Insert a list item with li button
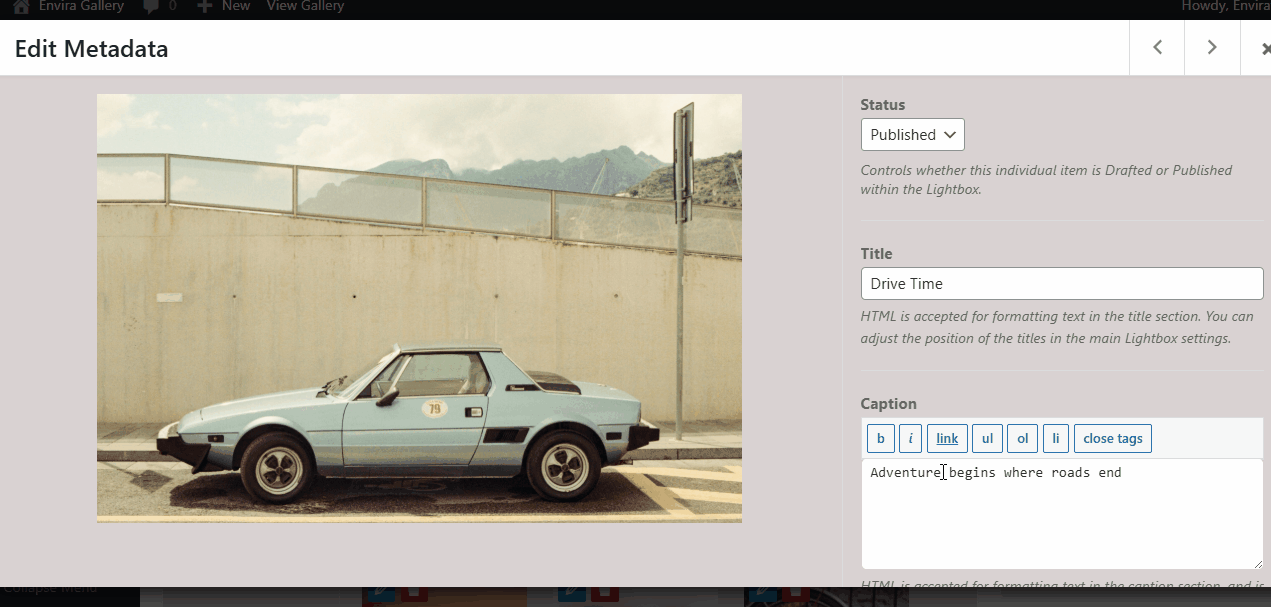Image resolution: width=1271 pixels, height=607 pixels. [x=1055, y=439]
